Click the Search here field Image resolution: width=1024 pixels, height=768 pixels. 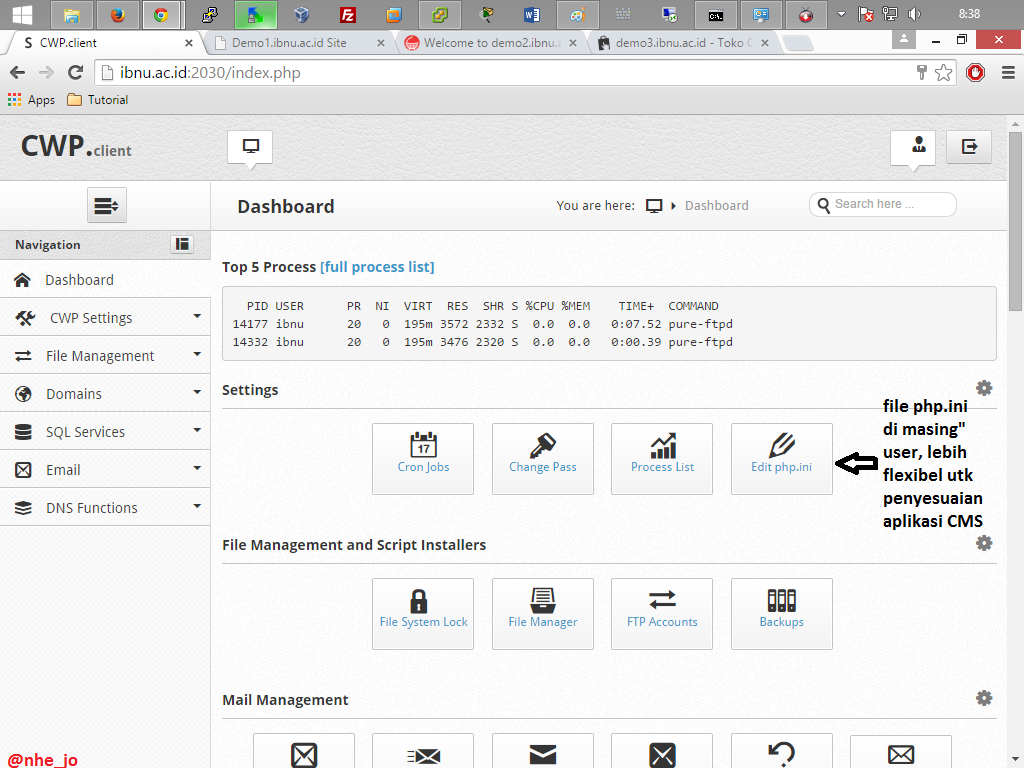pos(883,204)
